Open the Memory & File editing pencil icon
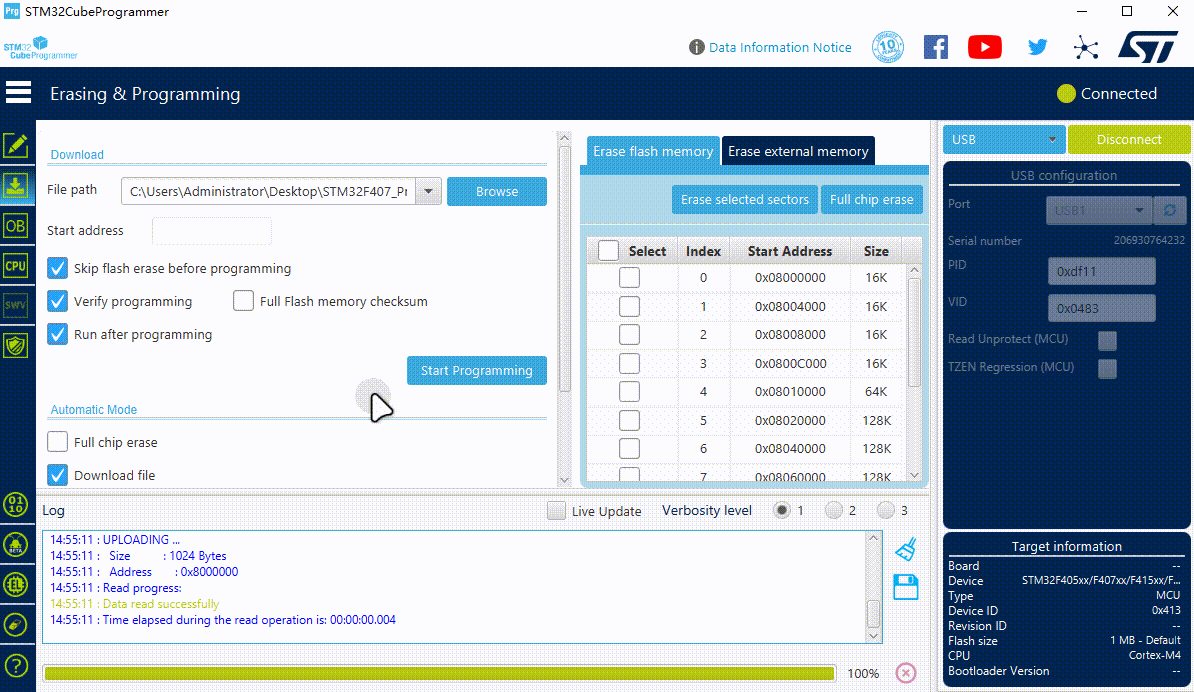Screen dimensions: 1194x692 (16, 146)
